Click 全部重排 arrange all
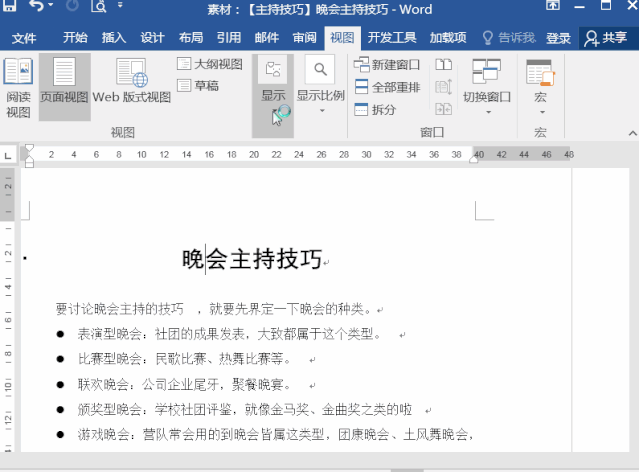 (387, 87)
